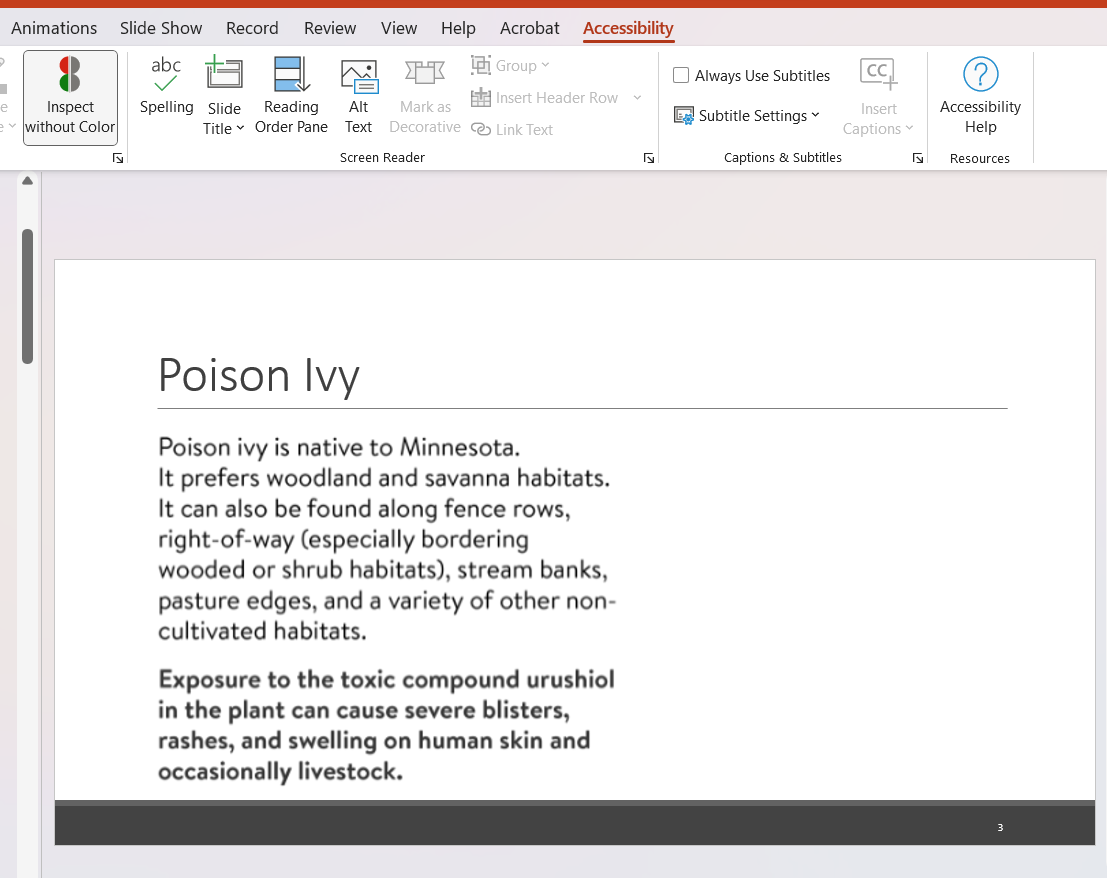Enable Always Use Subtitles checkbox
1107x878 pixels.
[x=681, y=76]
